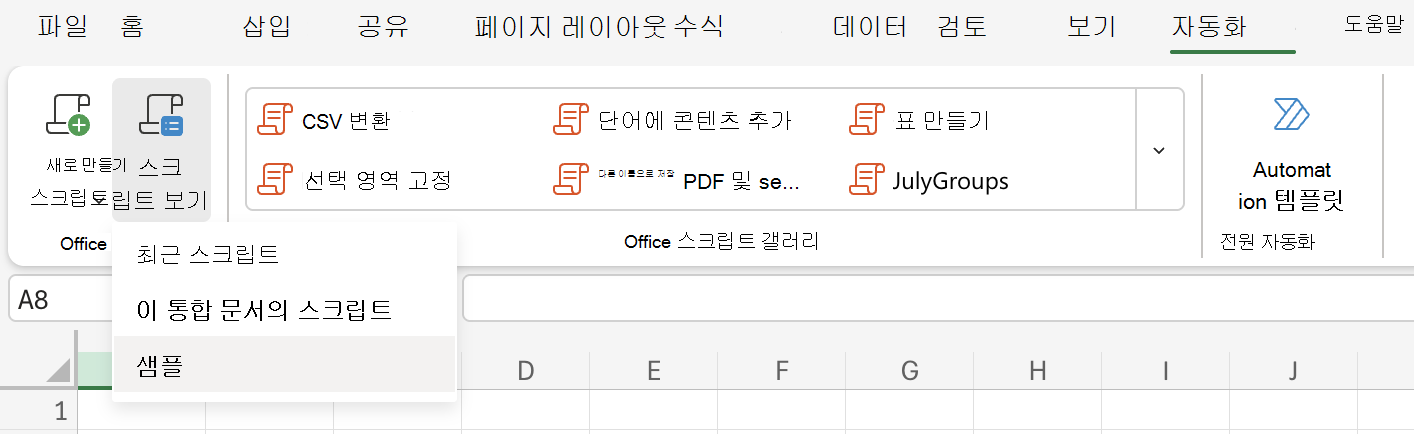Open the View Scripts (스크립트 보기) button
Viewport: 1414px width, 434px height.
coord(162,150)
